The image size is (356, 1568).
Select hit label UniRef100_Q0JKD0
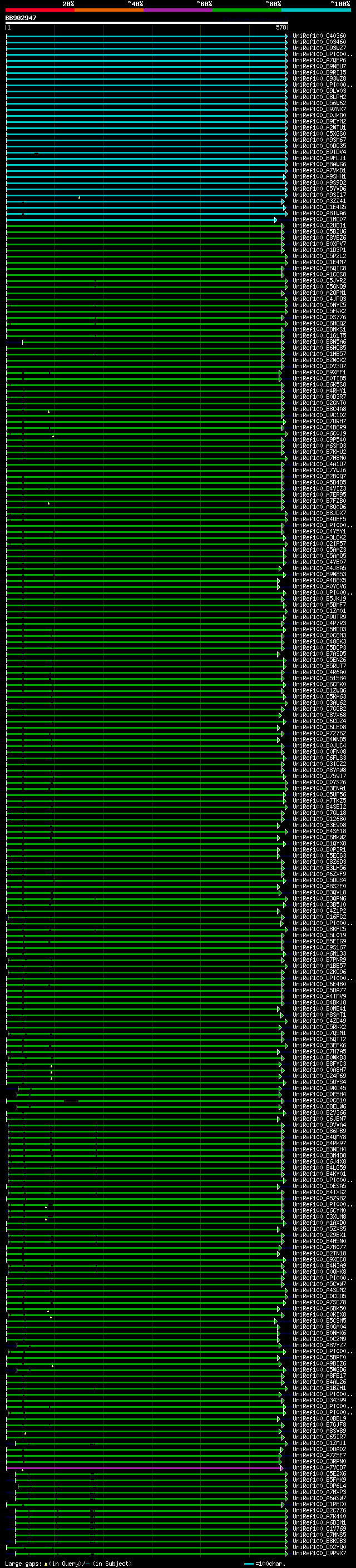pos(319,116)
